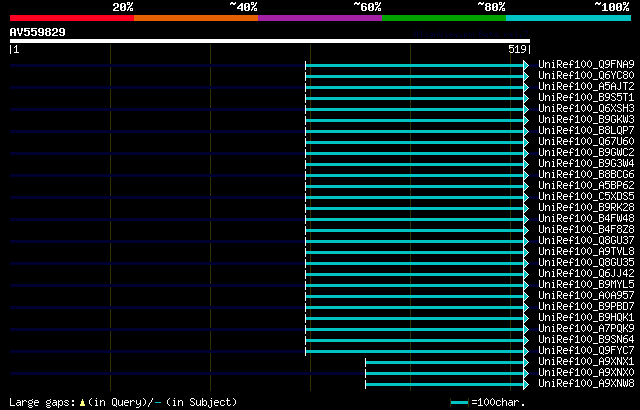Click the arrowhead ending the UniRef100_A9XNX0 alignment
The width and height of the screenshot is (640, 410).
[526, 373]
